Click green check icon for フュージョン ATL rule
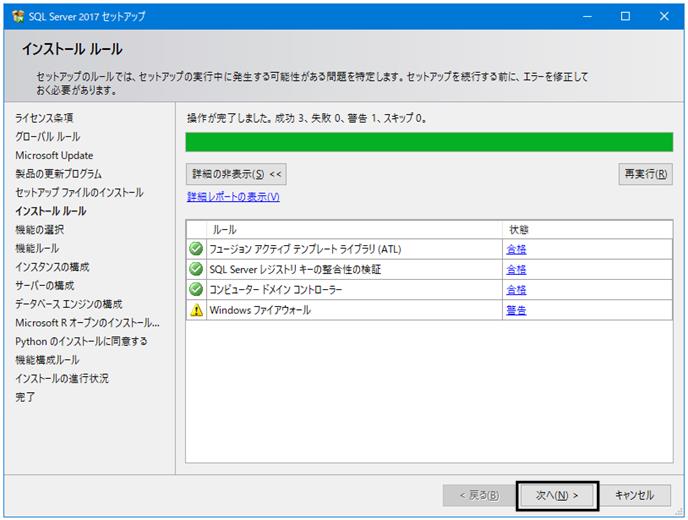 pyautogui.click(x=196, y=249)
